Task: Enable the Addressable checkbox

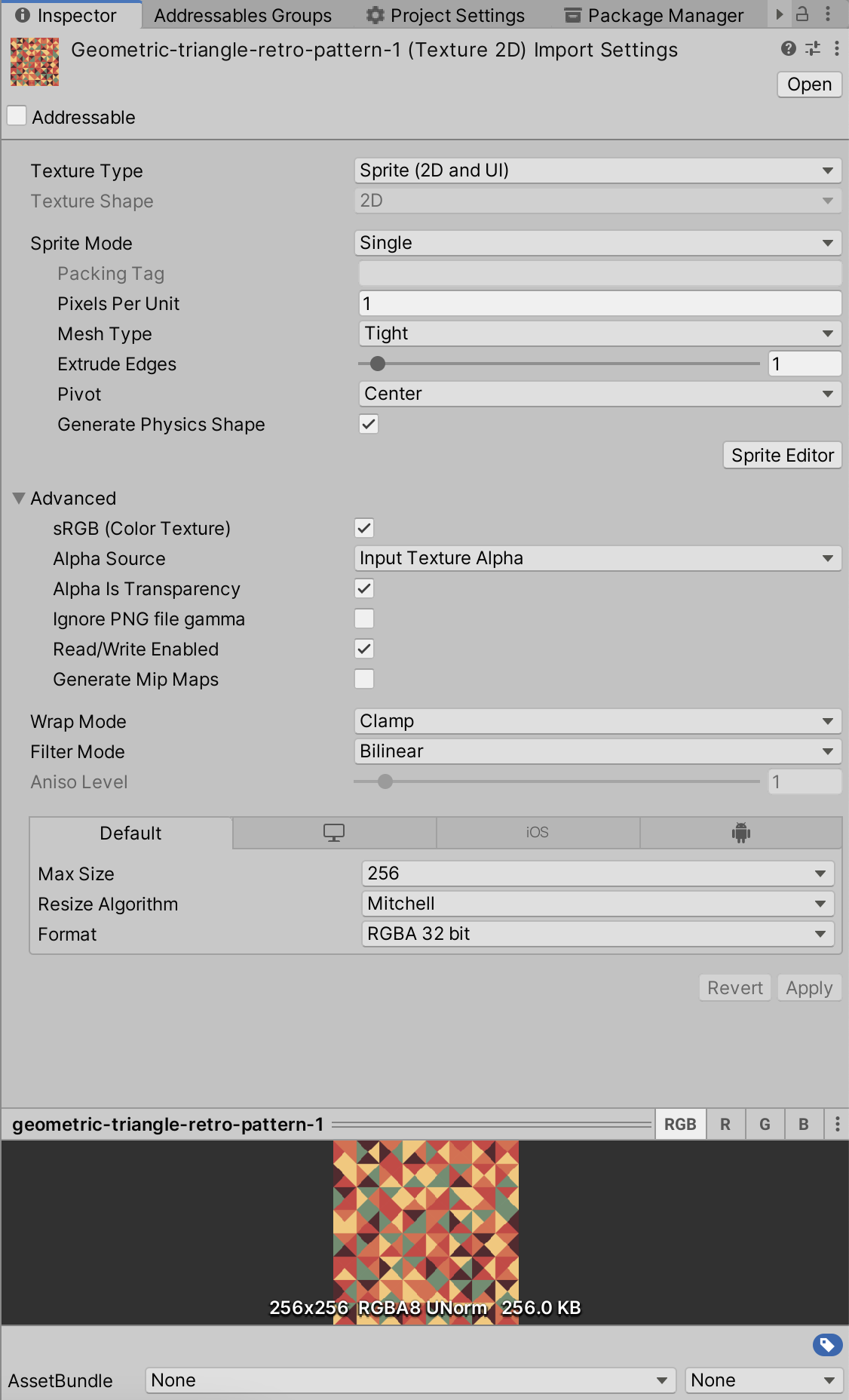Action: click(x=17, y=116)
